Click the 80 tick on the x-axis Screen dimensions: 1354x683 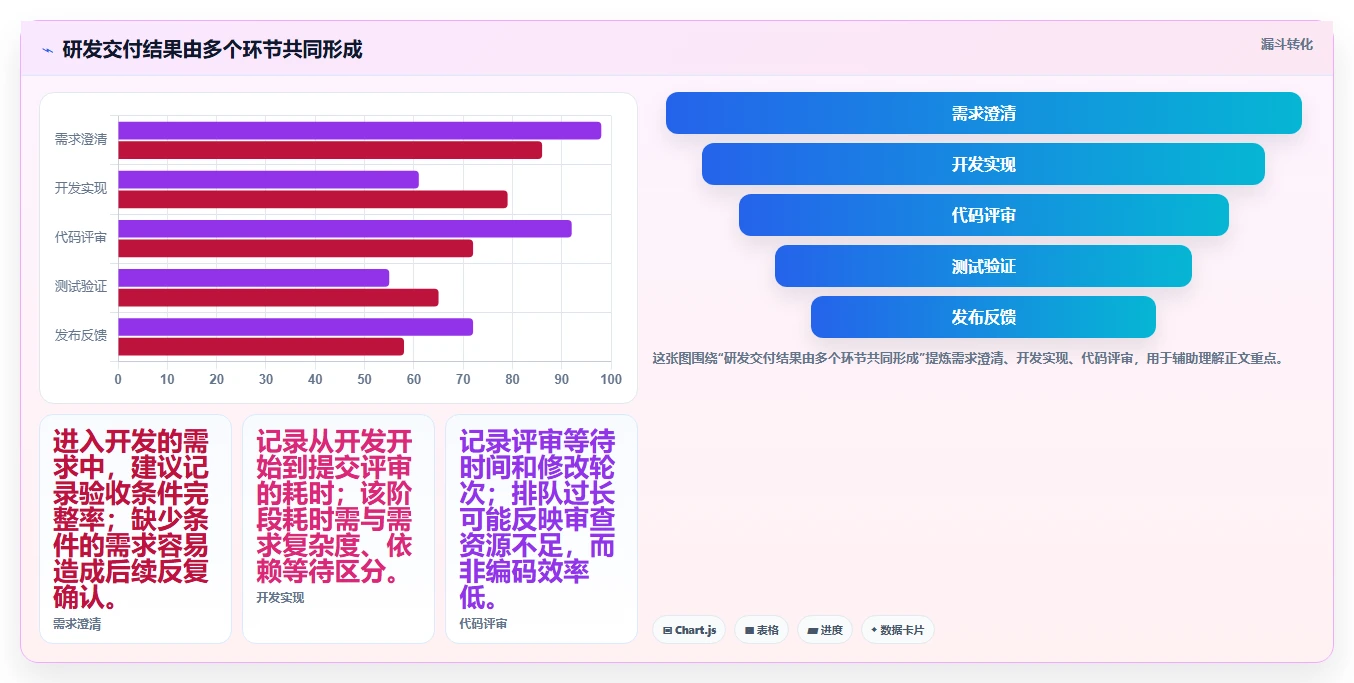pos(513,379)
